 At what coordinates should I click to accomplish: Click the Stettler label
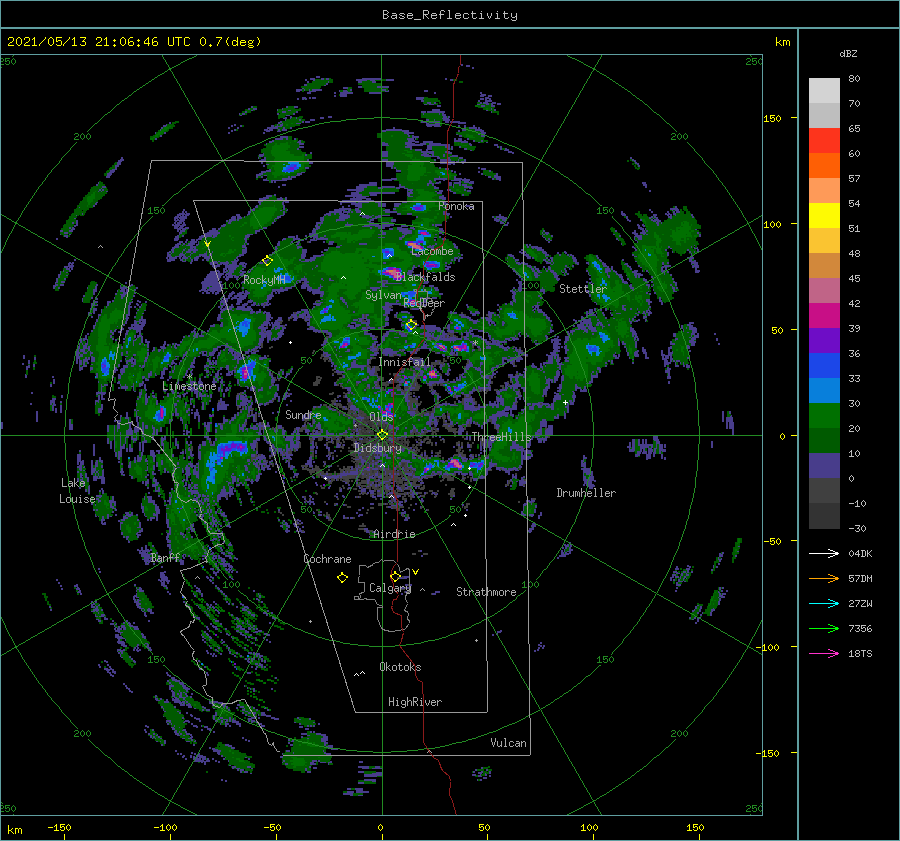click(x=583, y=289)
